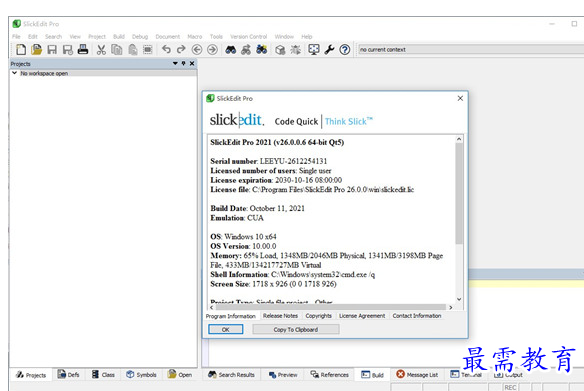Image resolution: width=584 pixels, height=391 pixels.
Task: Click the Undo arrow icon
Action: [x=166, y=49]
